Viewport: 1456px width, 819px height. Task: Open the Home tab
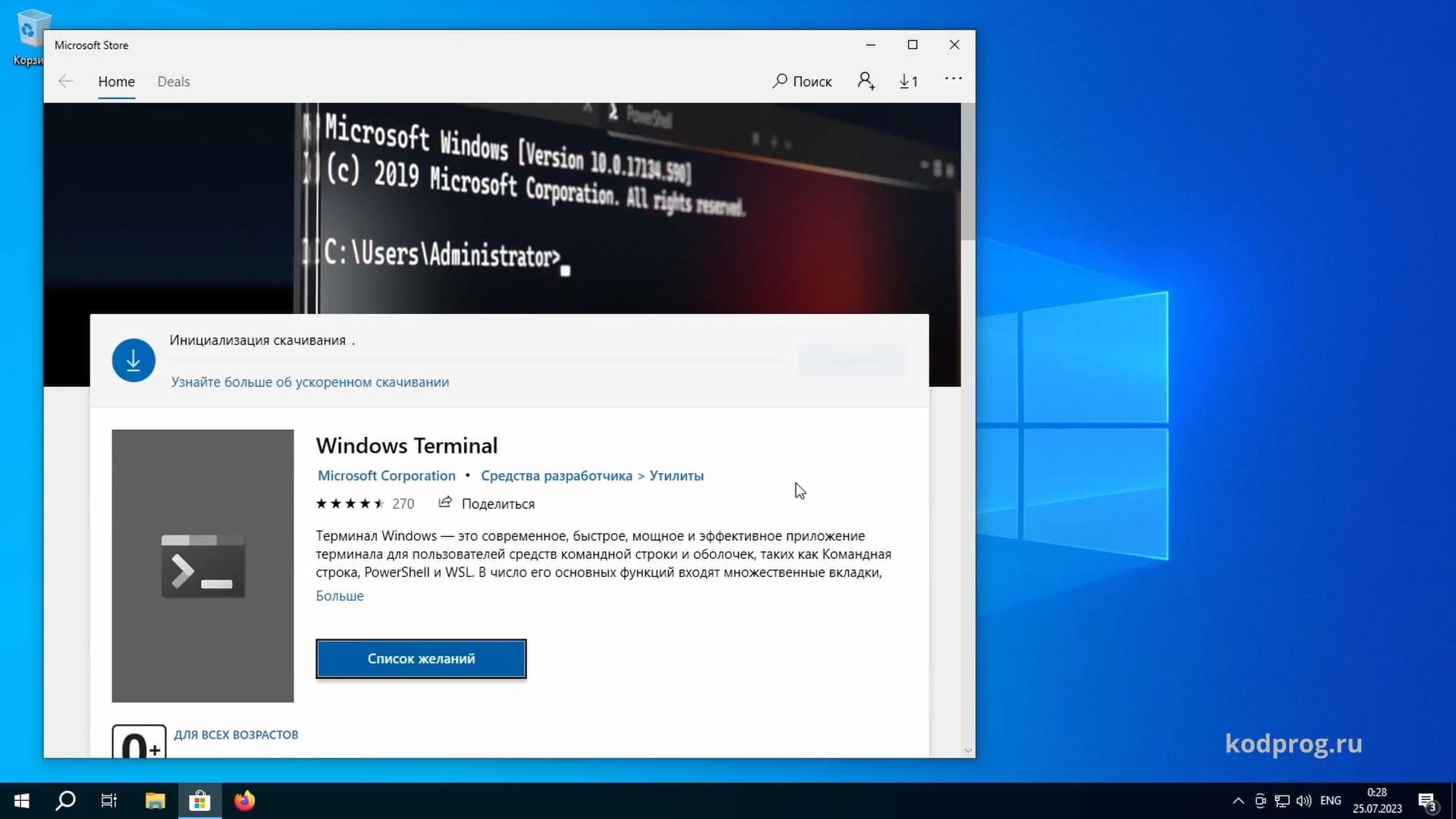point(116,81)
